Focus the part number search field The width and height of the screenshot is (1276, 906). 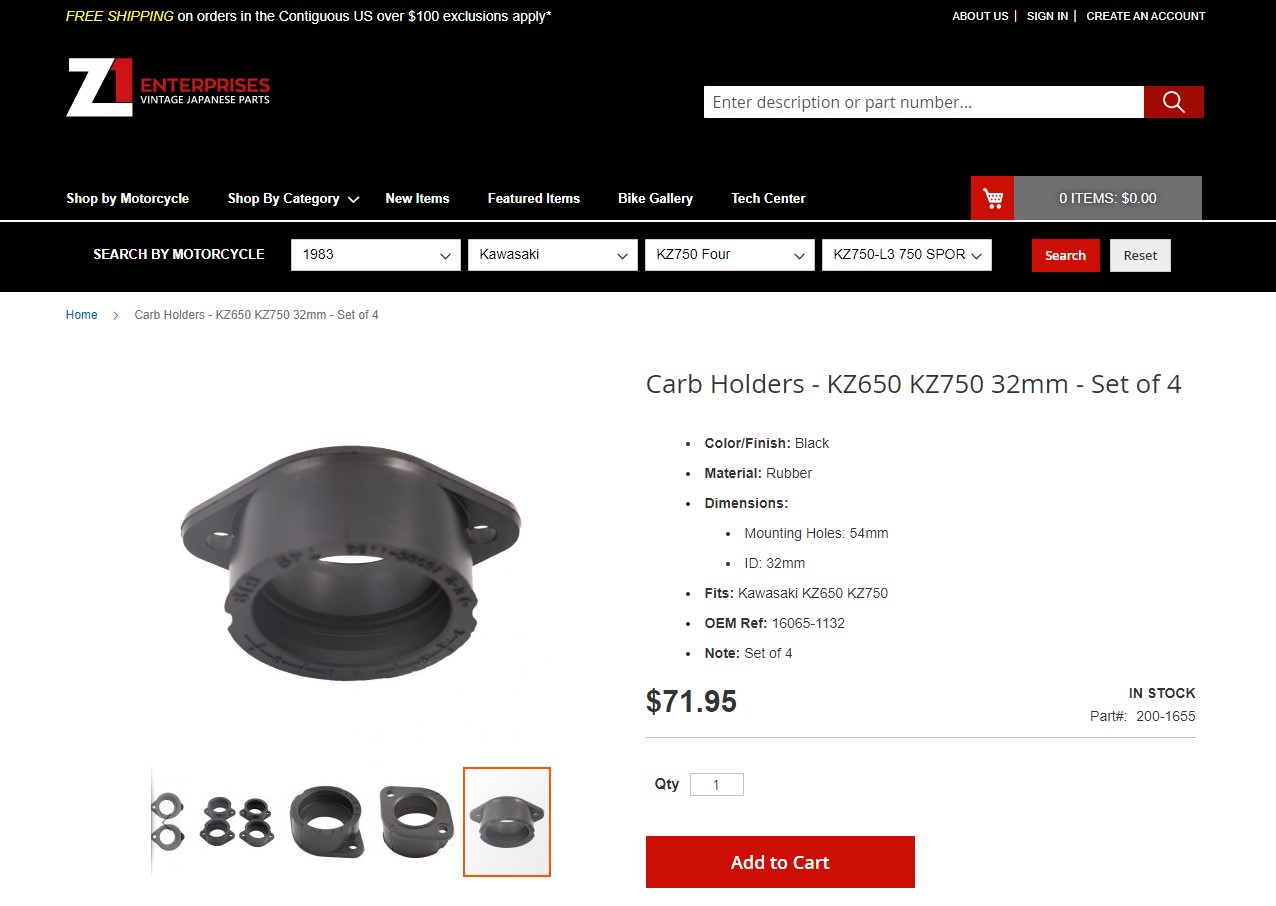(x=924, y=102)
